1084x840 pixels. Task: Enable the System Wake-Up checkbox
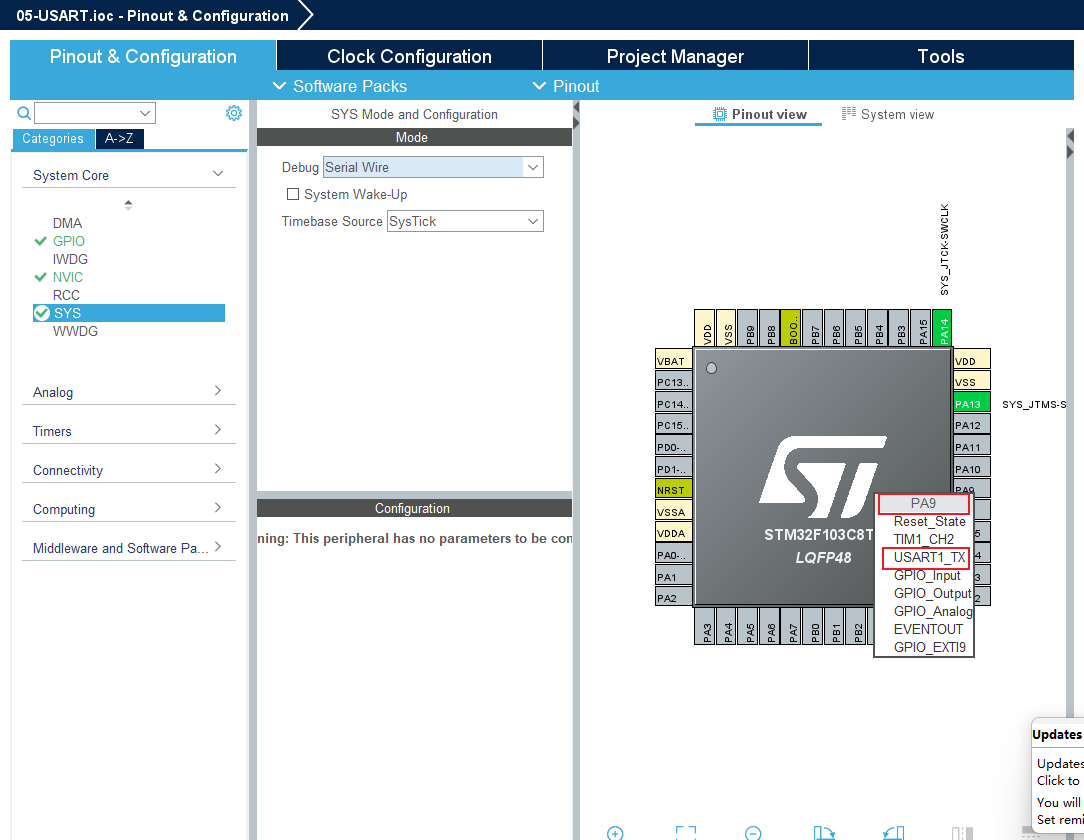pyautogui.click(x=293, y=194)
